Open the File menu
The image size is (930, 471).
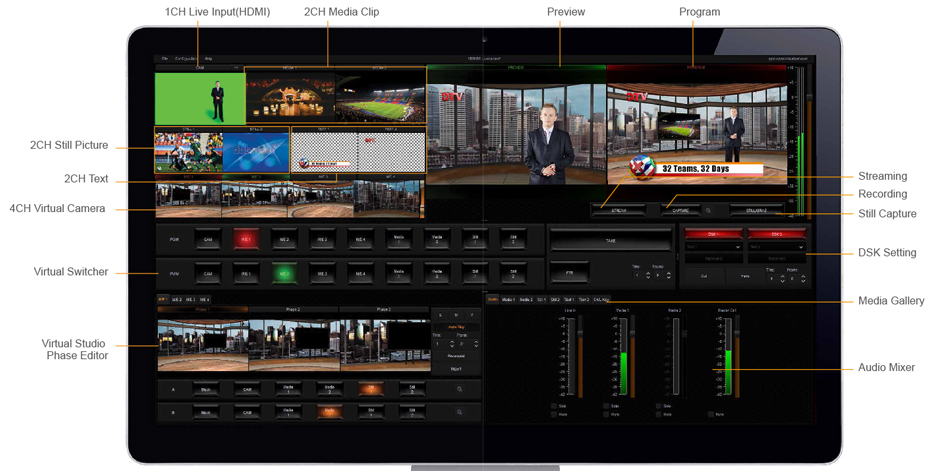click(165, 59)
